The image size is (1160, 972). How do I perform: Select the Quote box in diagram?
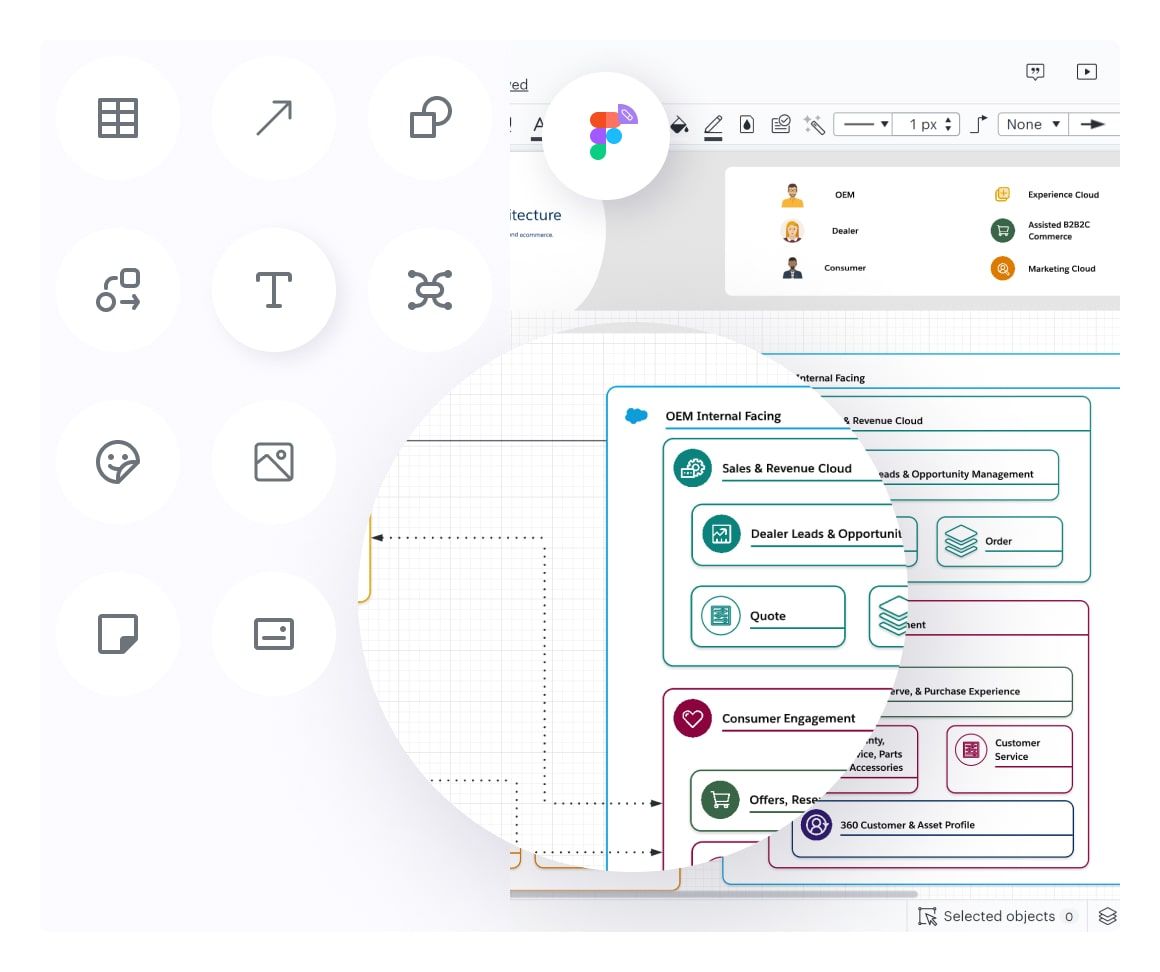[x=768, y=616]
